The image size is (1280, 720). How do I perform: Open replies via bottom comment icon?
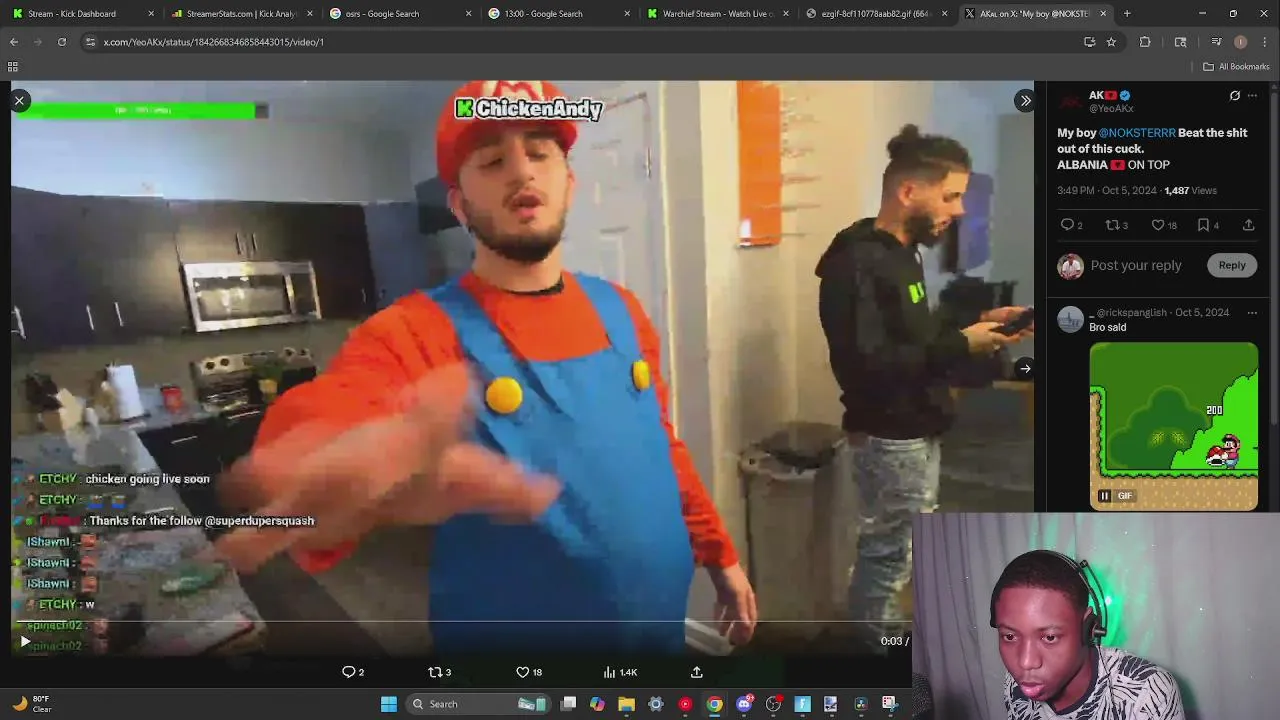[x=353, y=672]
